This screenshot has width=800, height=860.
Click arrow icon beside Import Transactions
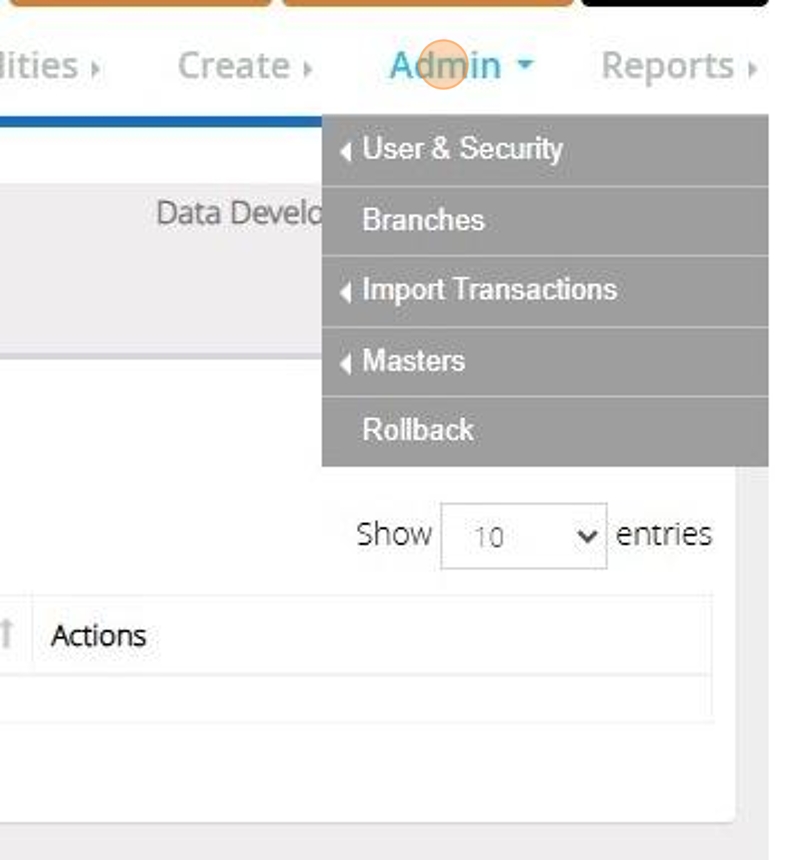[x=346, y=293]
